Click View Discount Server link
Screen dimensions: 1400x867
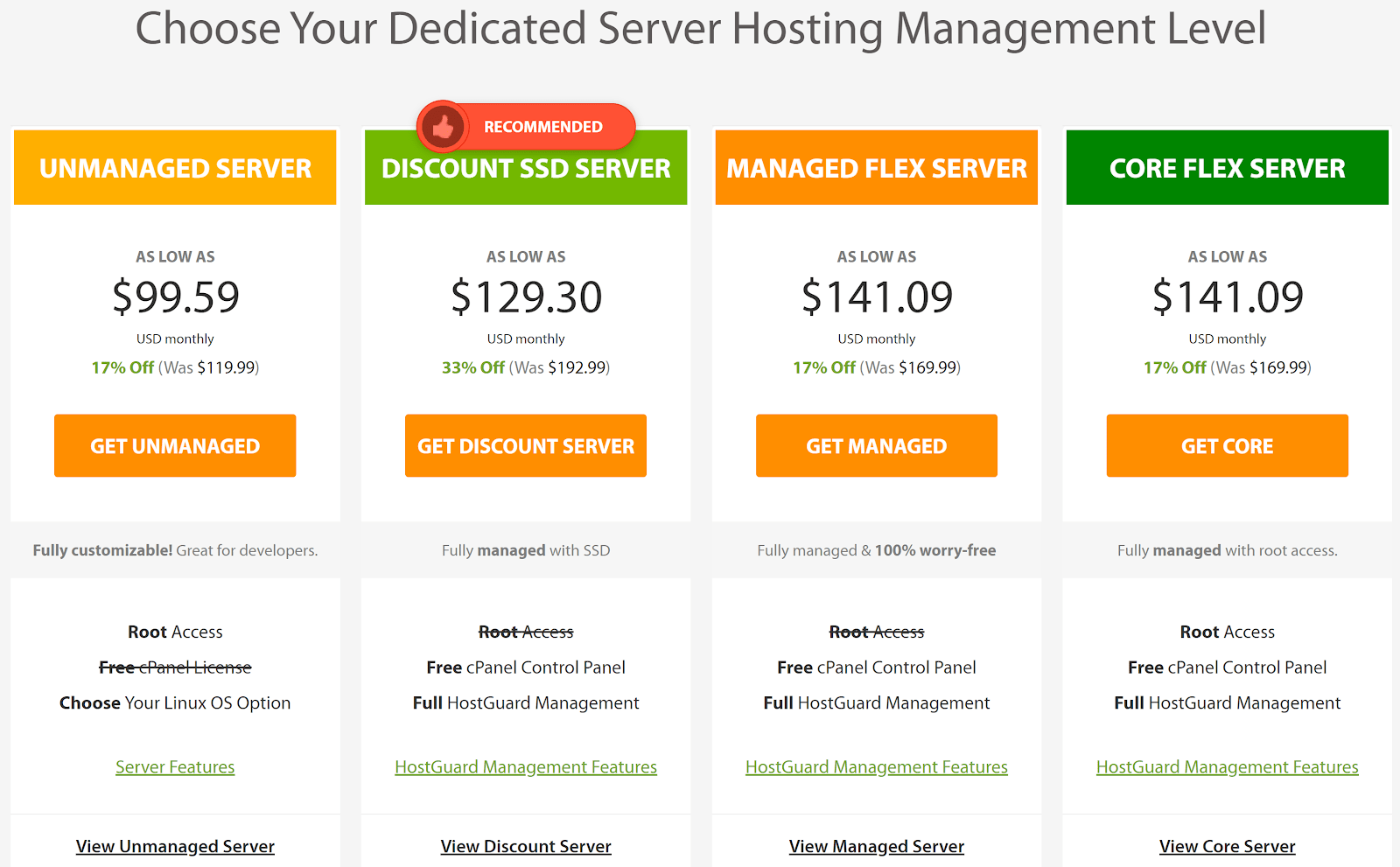[525, 846]
